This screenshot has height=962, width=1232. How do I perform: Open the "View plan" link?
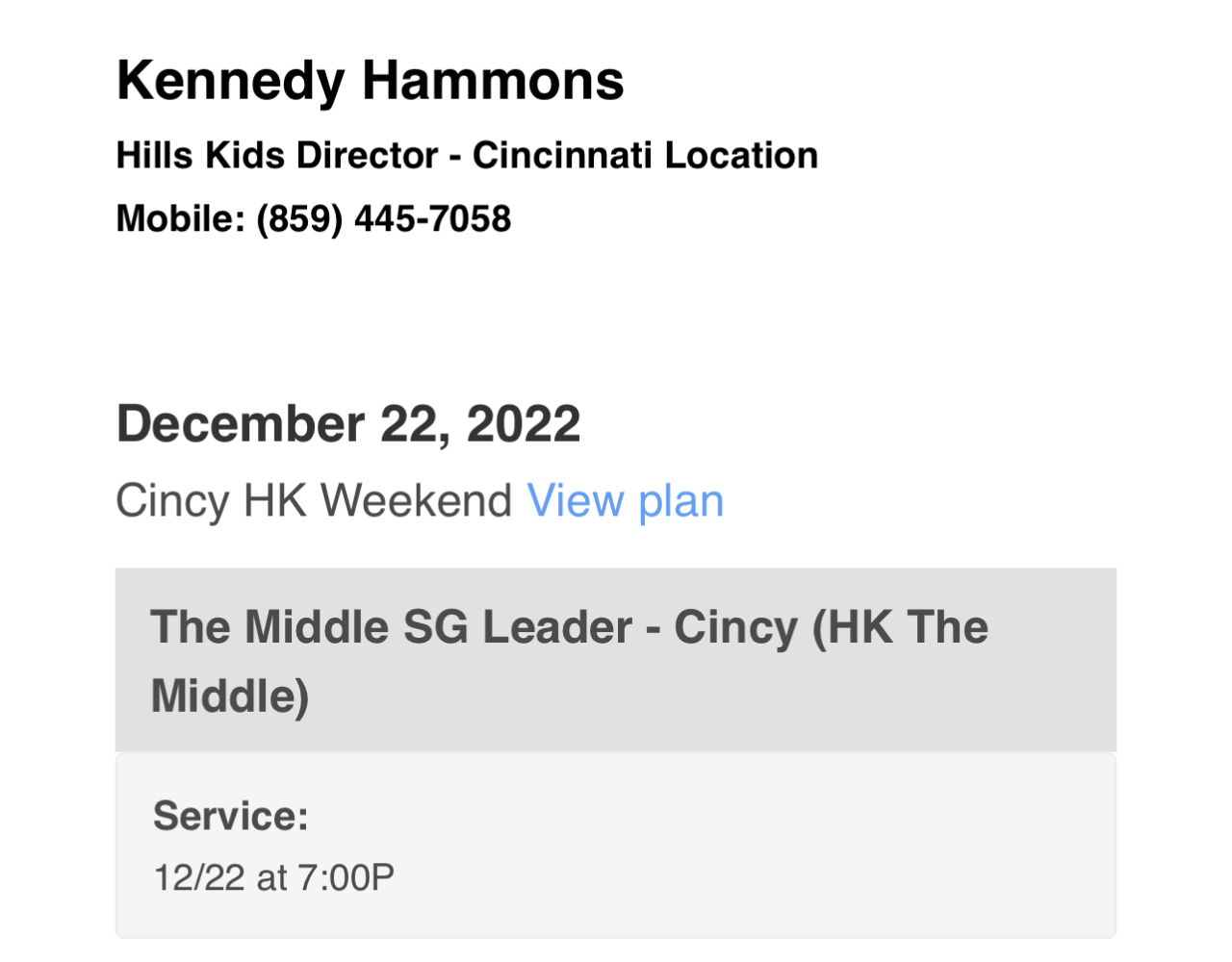pos(625,501)
